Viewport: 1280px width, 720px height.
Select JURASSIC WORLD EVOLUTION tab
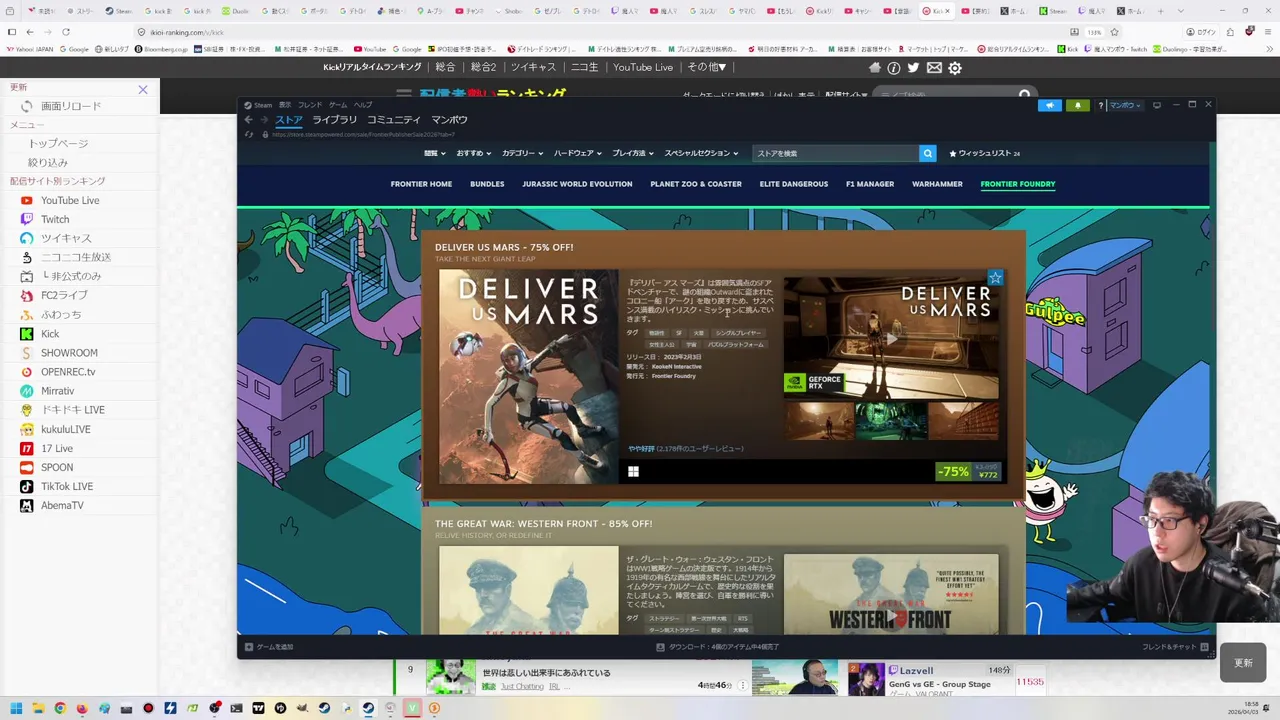click(x=577, y=184)
